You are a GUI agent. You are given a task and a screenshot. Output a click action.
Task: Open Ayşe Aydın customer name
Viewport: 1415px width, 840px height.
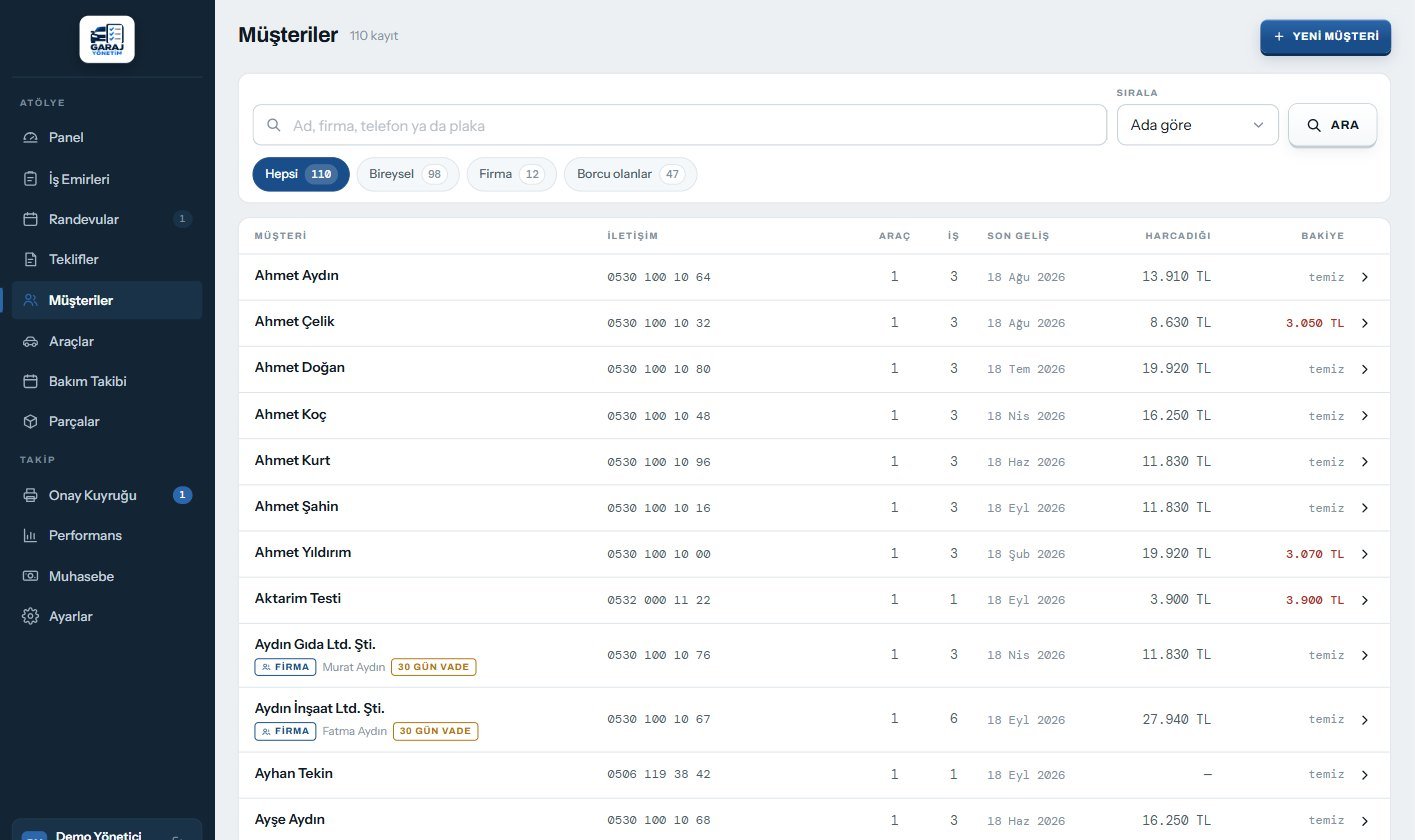point(290,820)
